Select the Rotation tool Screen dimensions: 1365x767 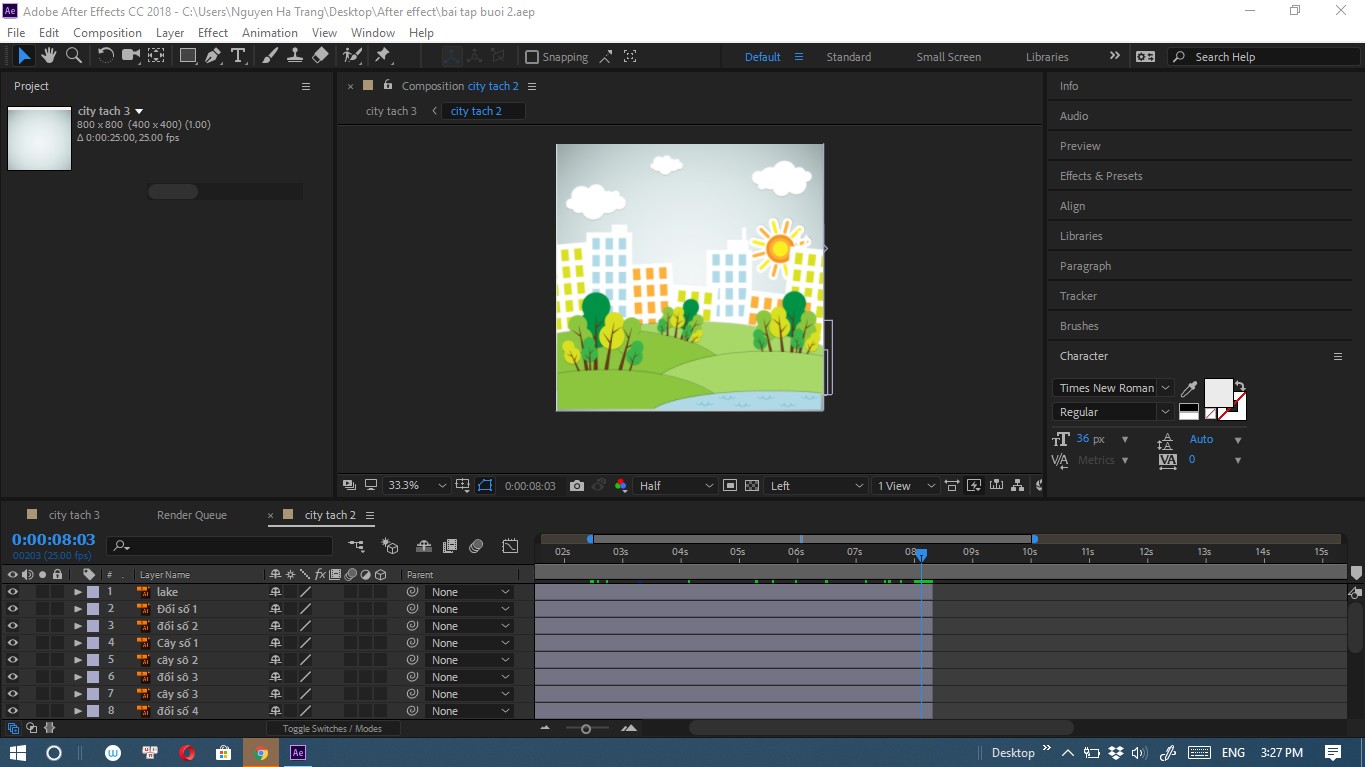(105, 56)
